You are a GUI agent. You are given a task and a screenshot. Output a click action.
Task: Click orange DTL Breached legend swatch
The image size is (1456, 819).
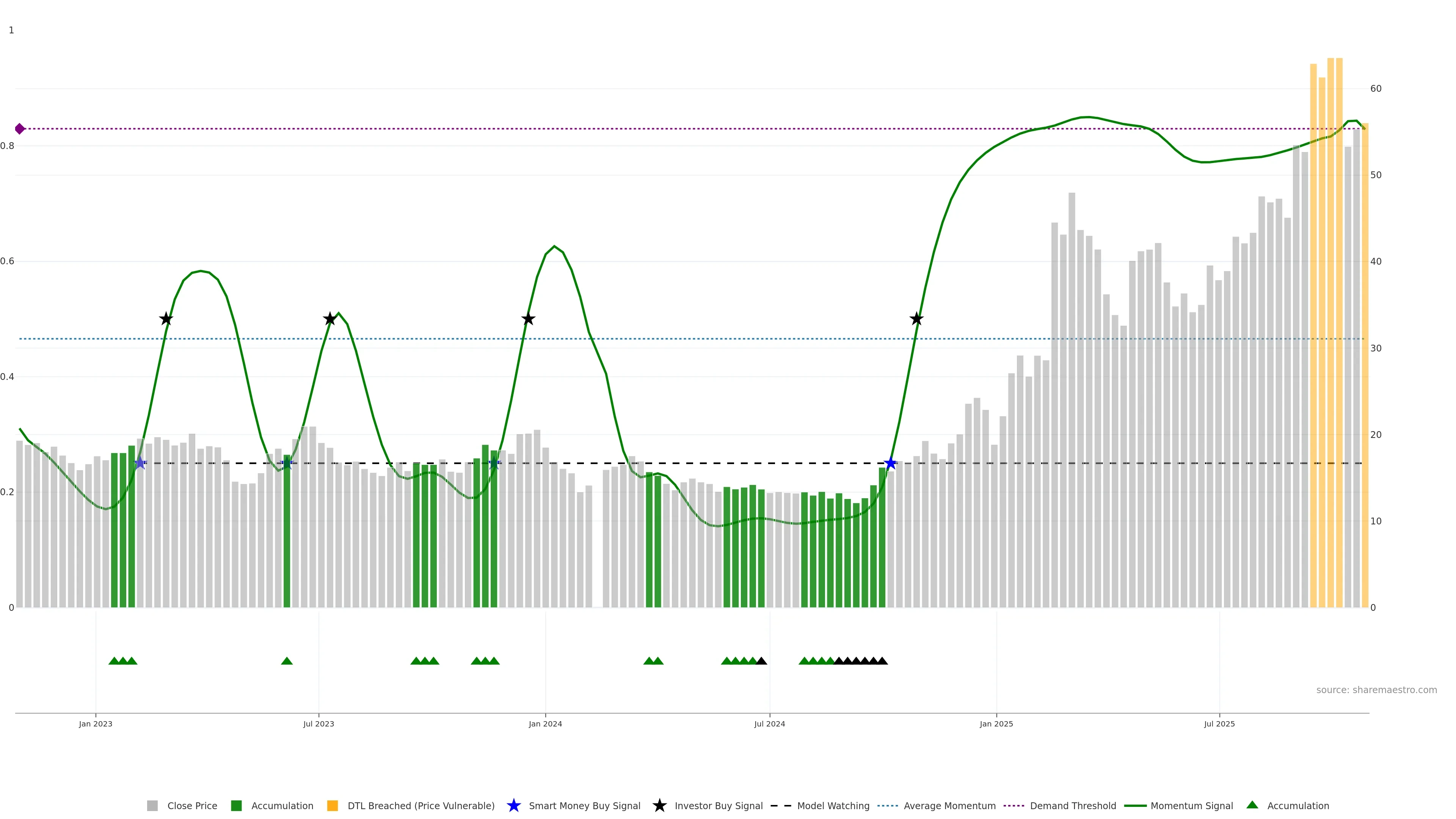[333, 805]
